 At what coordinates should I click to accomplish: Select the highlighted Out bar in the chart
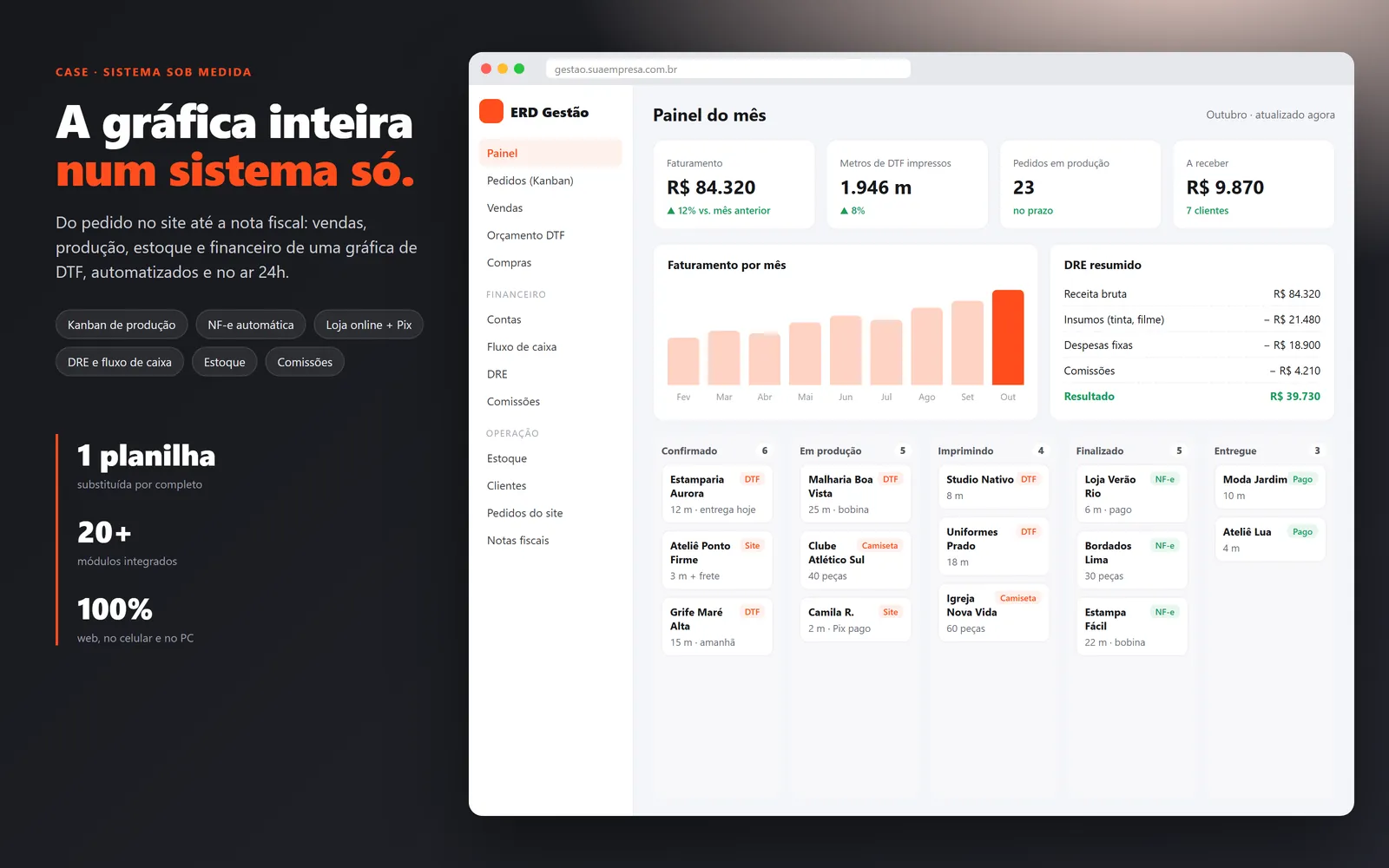click(x=1008, y=337)
